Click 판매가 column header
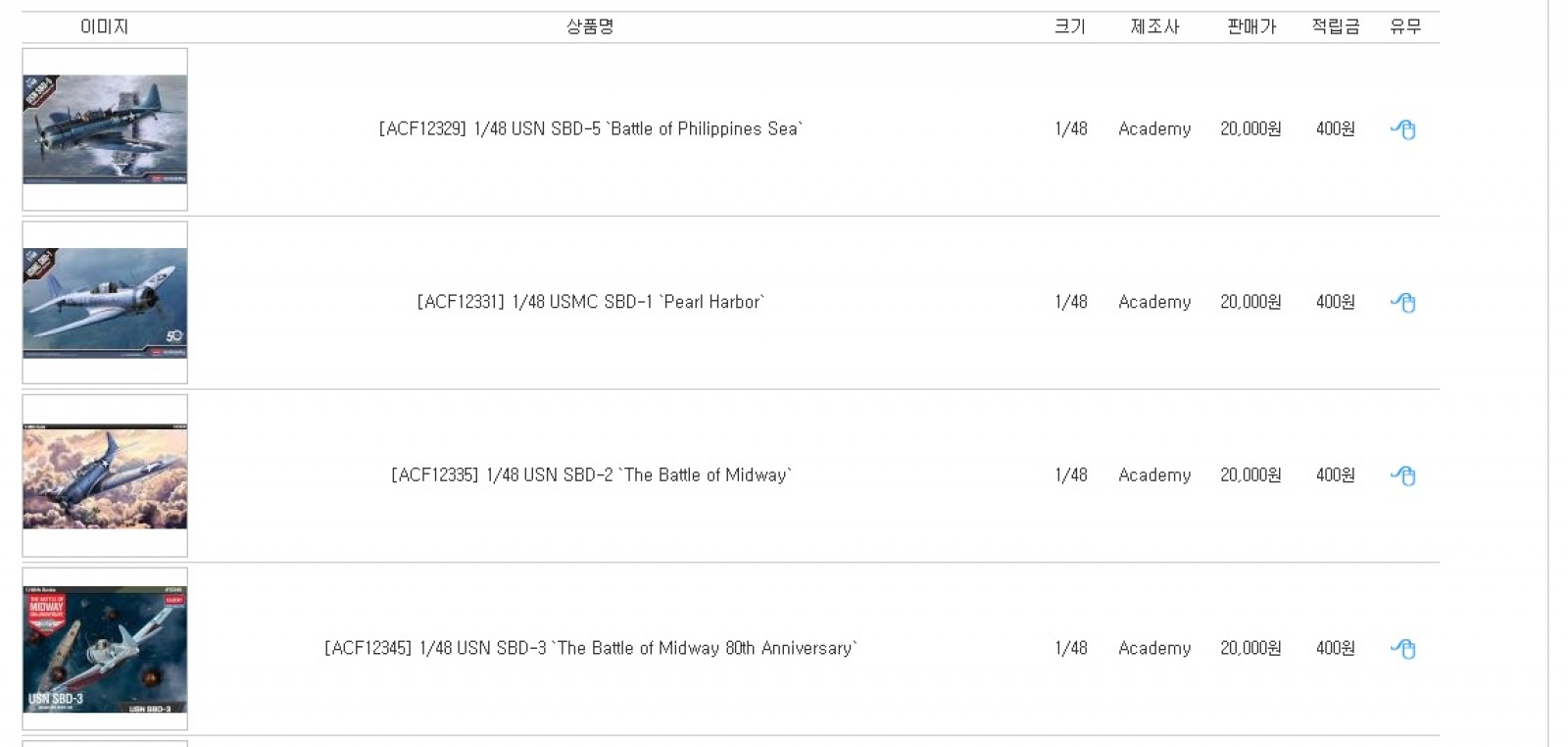The height and width of the screenshot is (747, 1568). point(1251,26)
